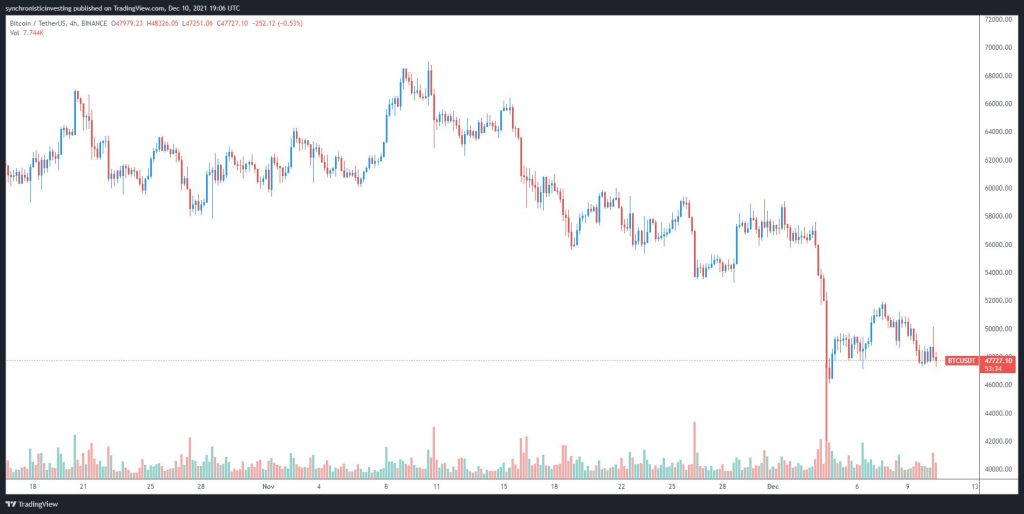Click the 40000.00 price axis label
The image size is (1024, 514).
coord(998,469)
